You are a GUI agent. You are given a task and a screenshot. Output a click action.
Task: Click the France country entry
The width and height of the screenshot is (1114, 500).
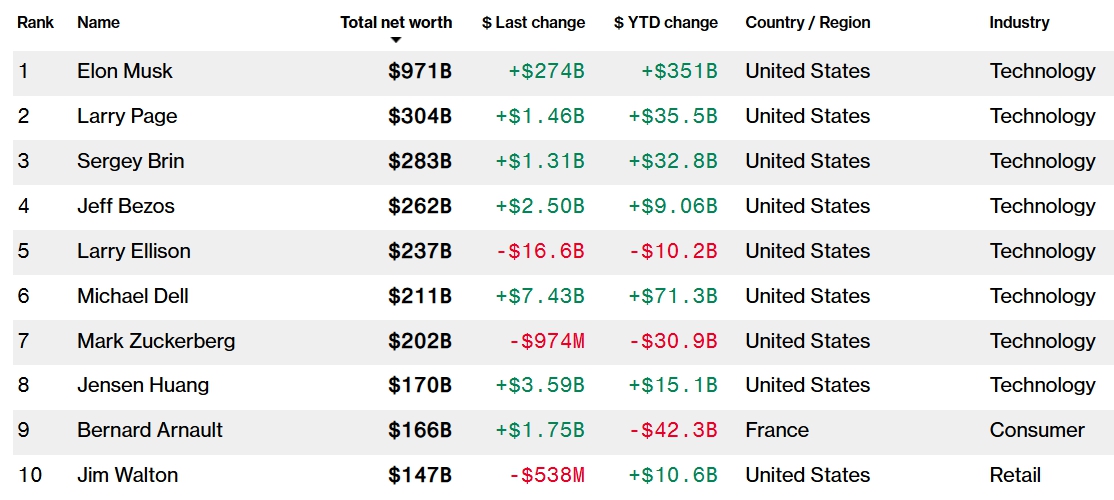777,430
